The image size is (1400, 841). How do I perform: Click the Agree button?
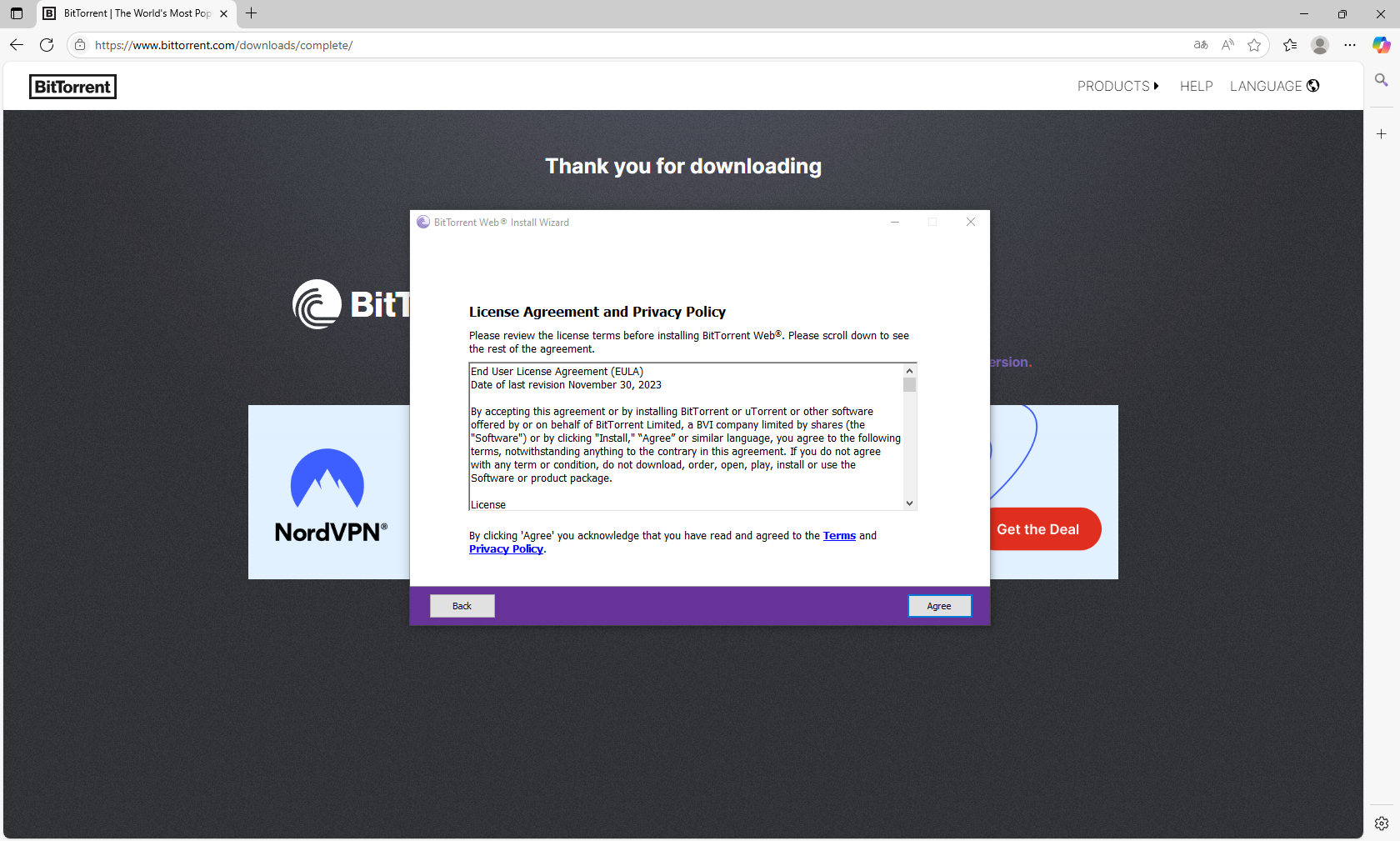click(x=939, y=606)
